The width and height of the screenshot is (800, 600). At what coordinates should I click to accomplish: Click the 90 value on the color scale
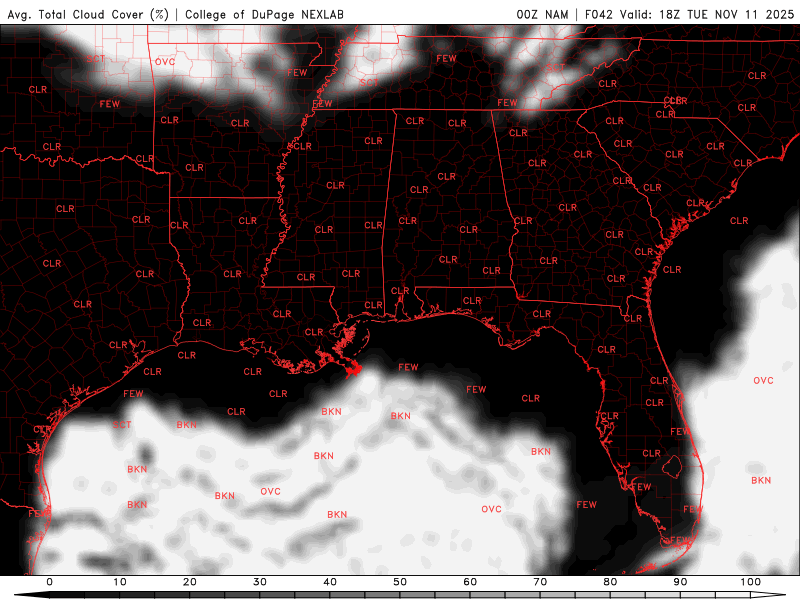tap(680, 582)
